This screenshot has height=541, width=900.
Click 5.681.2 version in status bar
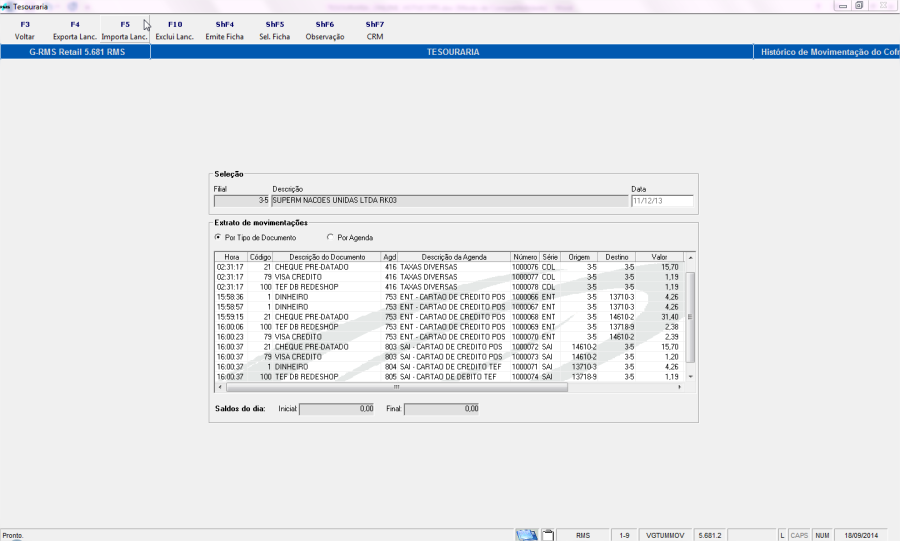pyautogui.click(x=710, y=535)
